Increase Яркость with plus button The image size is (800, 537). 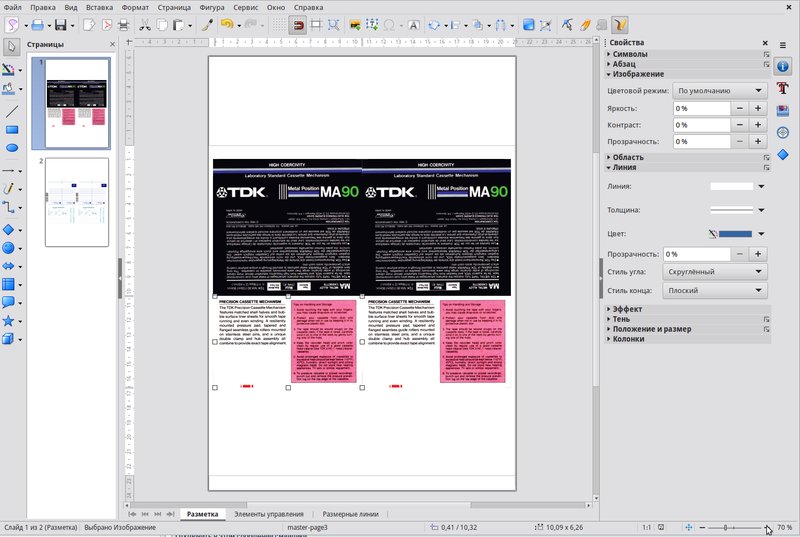pos(762,108)
